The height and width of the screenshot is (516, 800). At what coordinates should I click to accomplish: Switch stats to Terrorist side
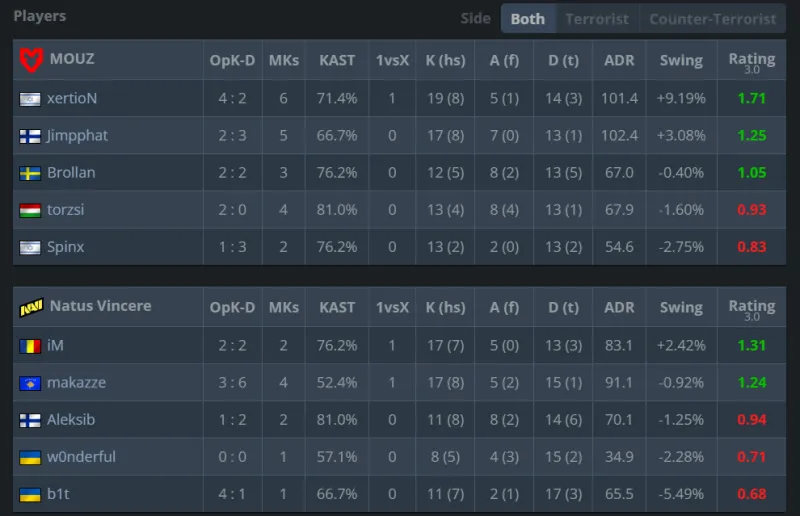[597, 19]
